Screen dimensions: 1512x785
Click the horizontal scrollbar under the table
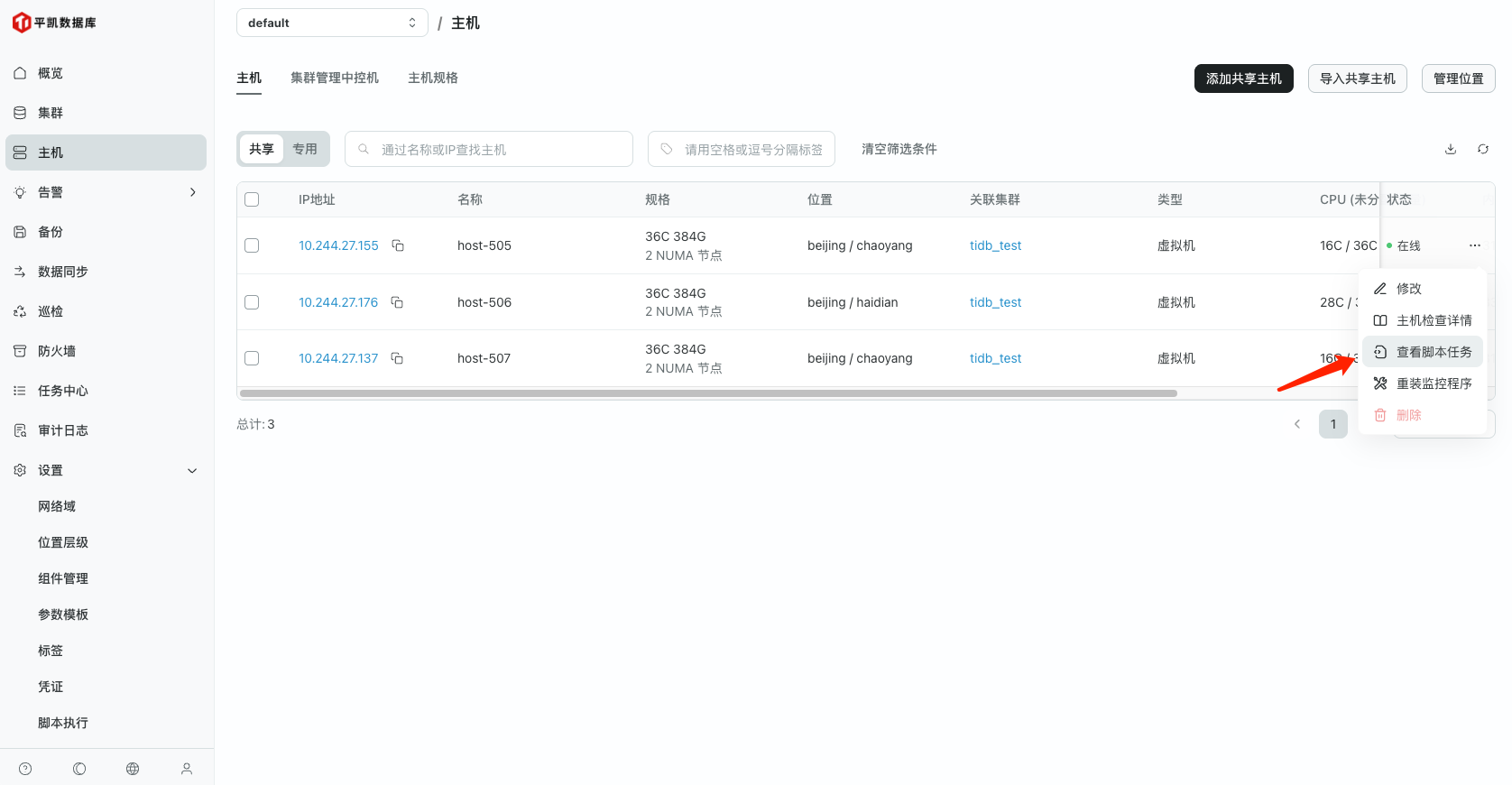click(708, 393)
